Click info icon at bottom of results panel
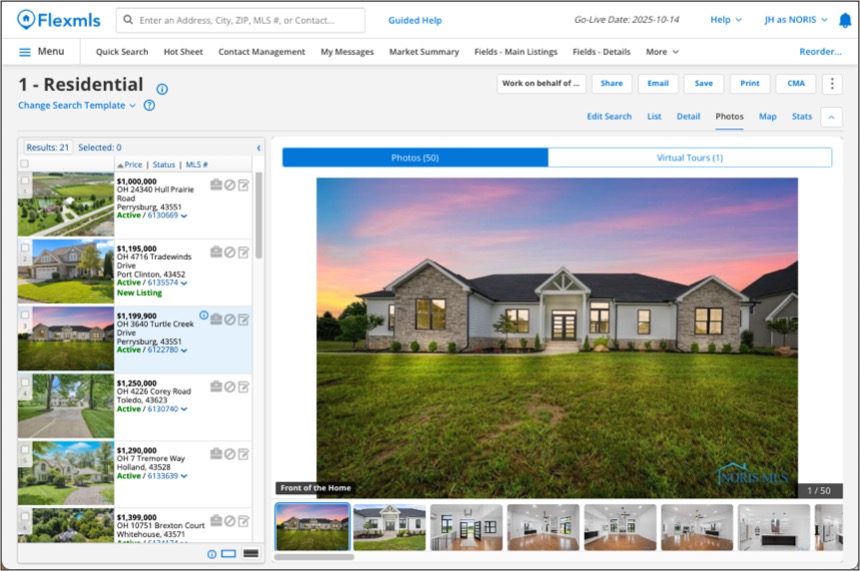Viewport: 860px width, 571px height. coord(212,554)
